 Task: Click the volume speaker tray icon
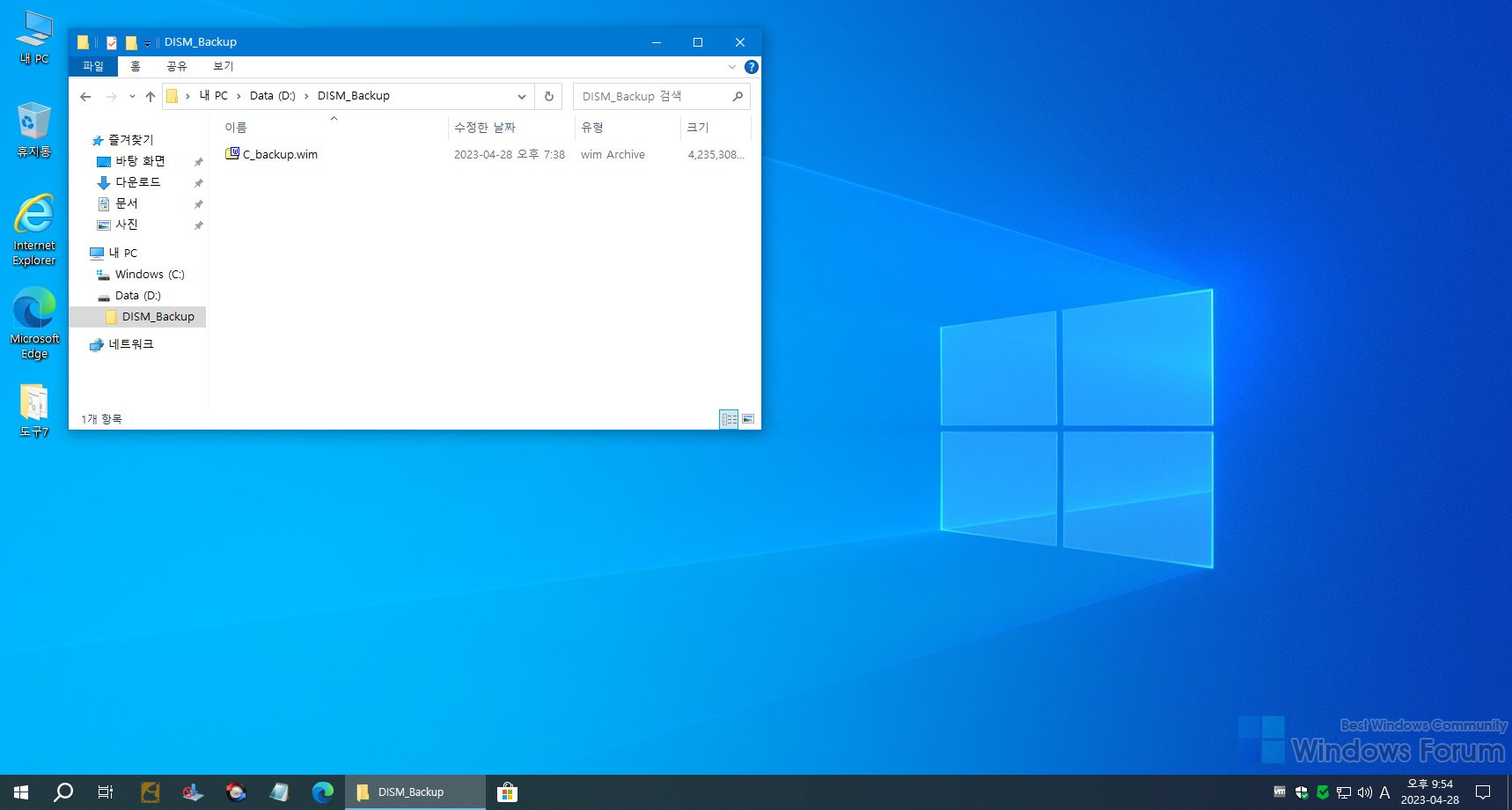pos(1364,792)
